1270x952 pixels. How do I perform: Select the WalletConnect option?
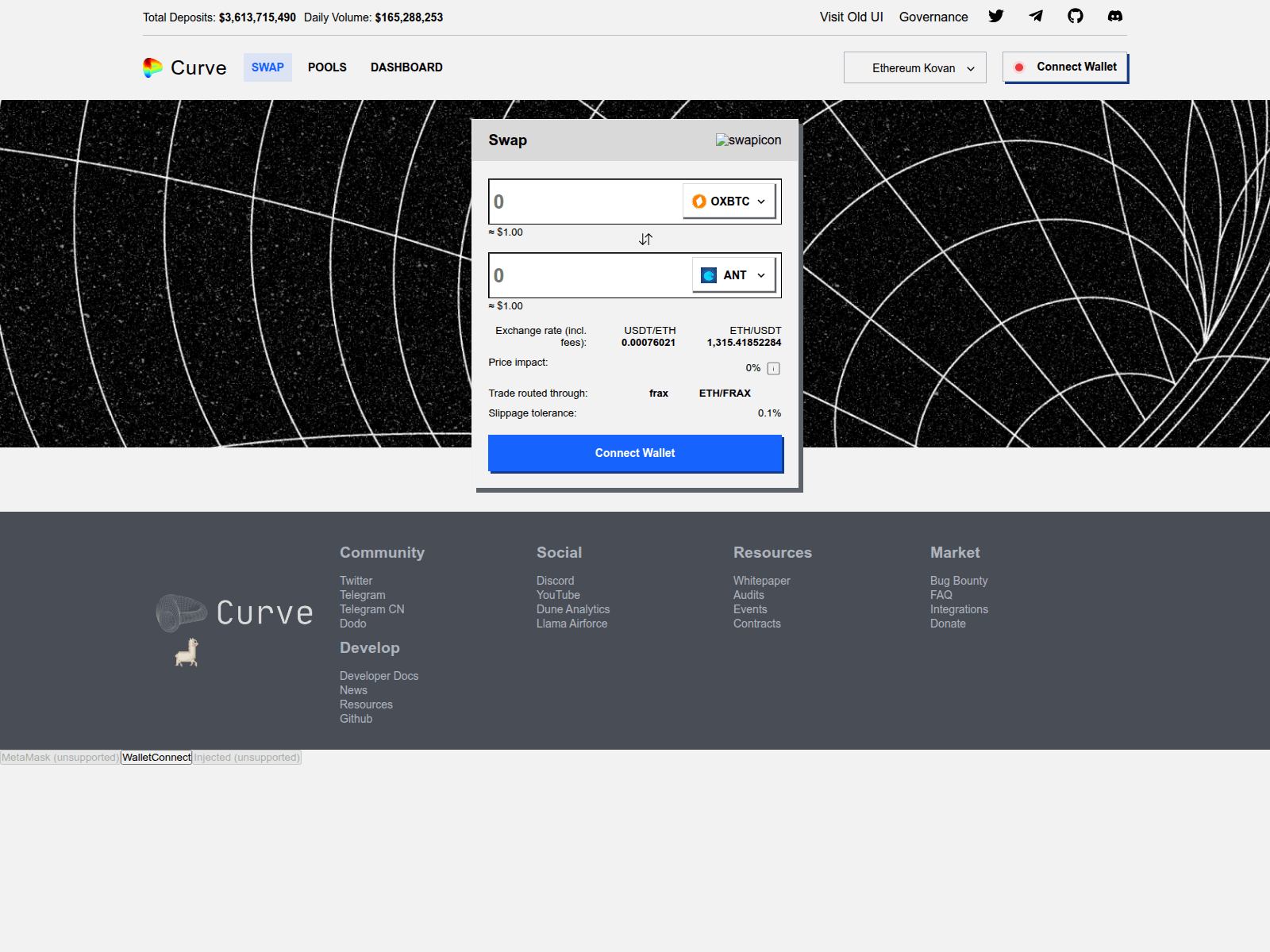pyautogui.click(x=156, y=758)
